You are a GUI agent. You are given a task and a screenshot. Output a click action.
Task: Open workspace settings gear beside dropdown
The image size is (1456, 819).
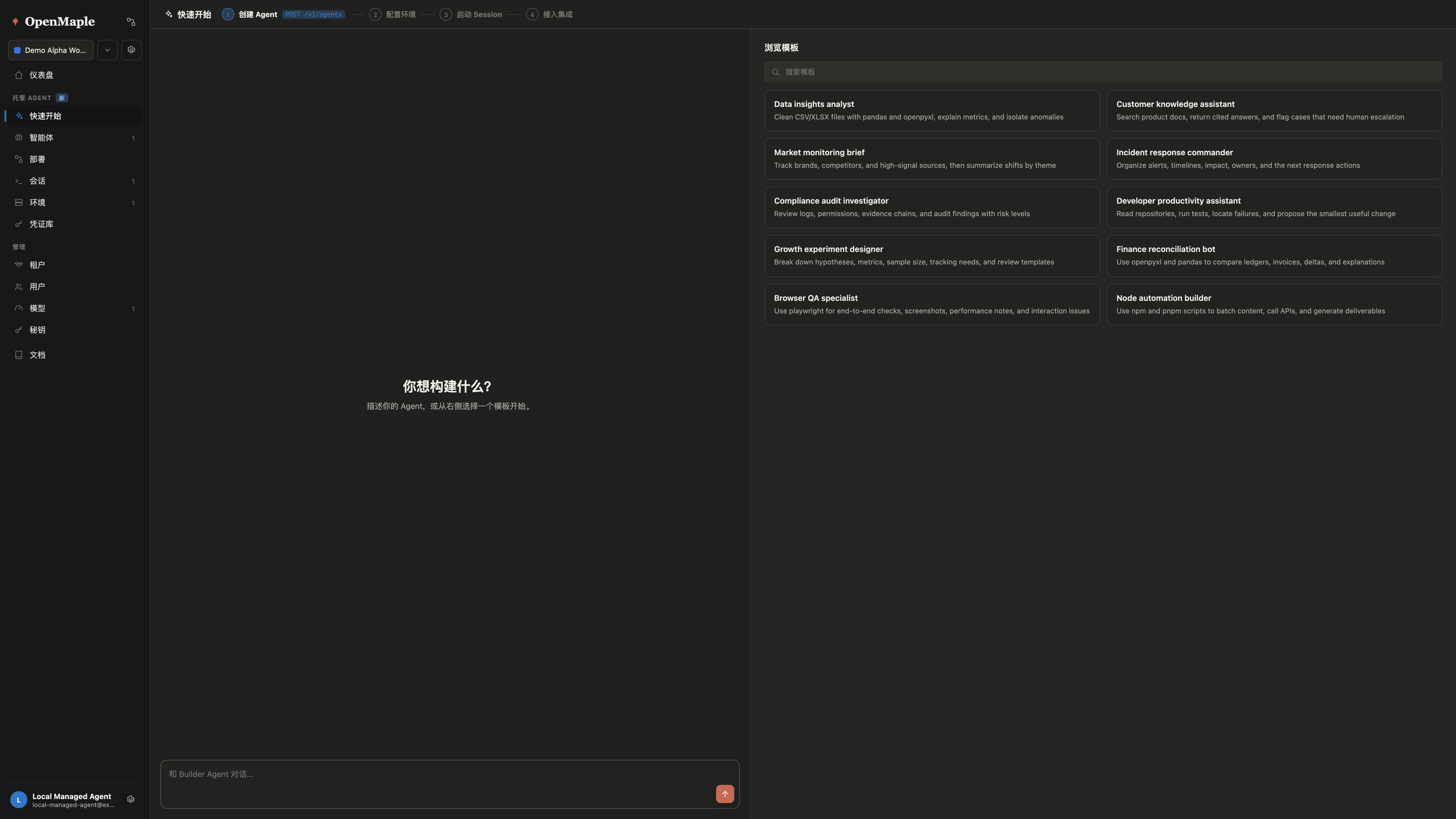tap(131, 50)
